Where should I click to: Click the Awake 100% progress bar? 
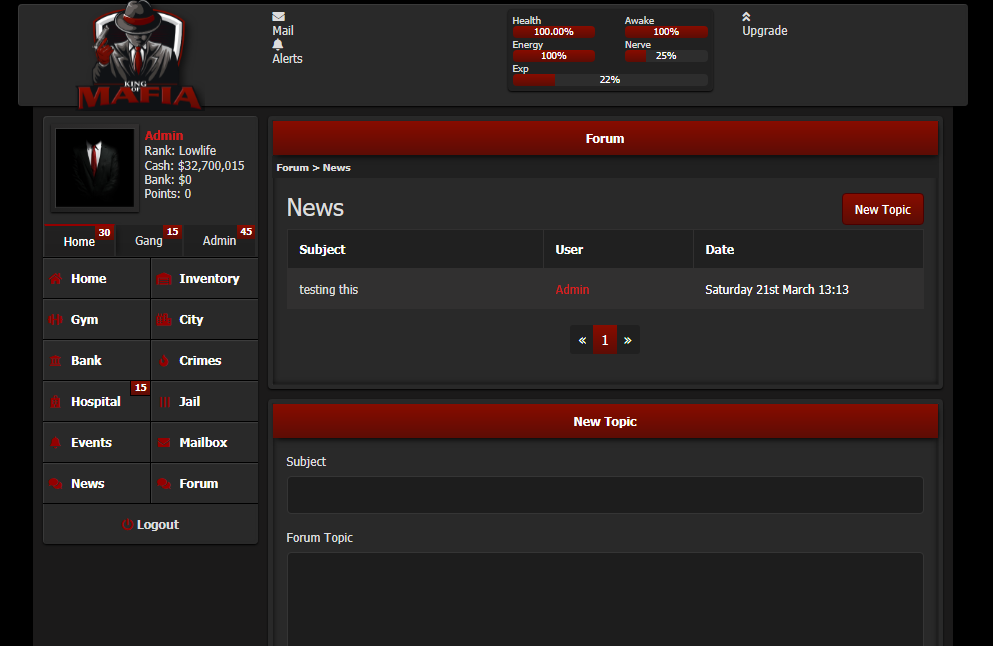click(x=666, y=32)
